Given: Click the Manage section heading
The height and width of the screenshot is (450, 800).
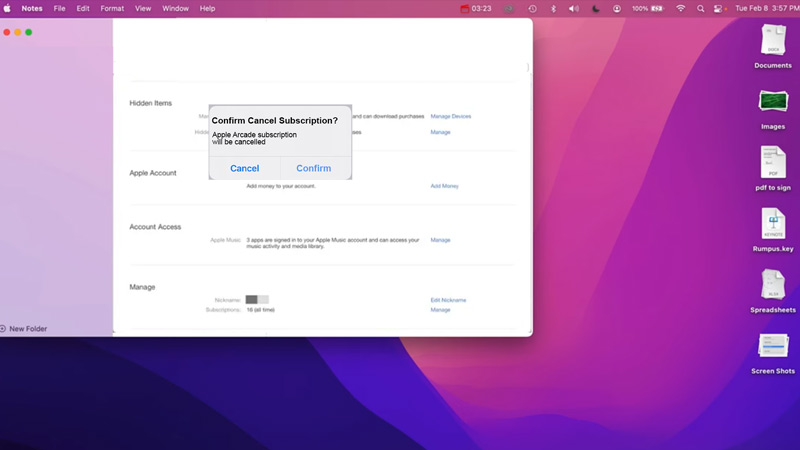Looking at the screenshot, I should 142,287.
